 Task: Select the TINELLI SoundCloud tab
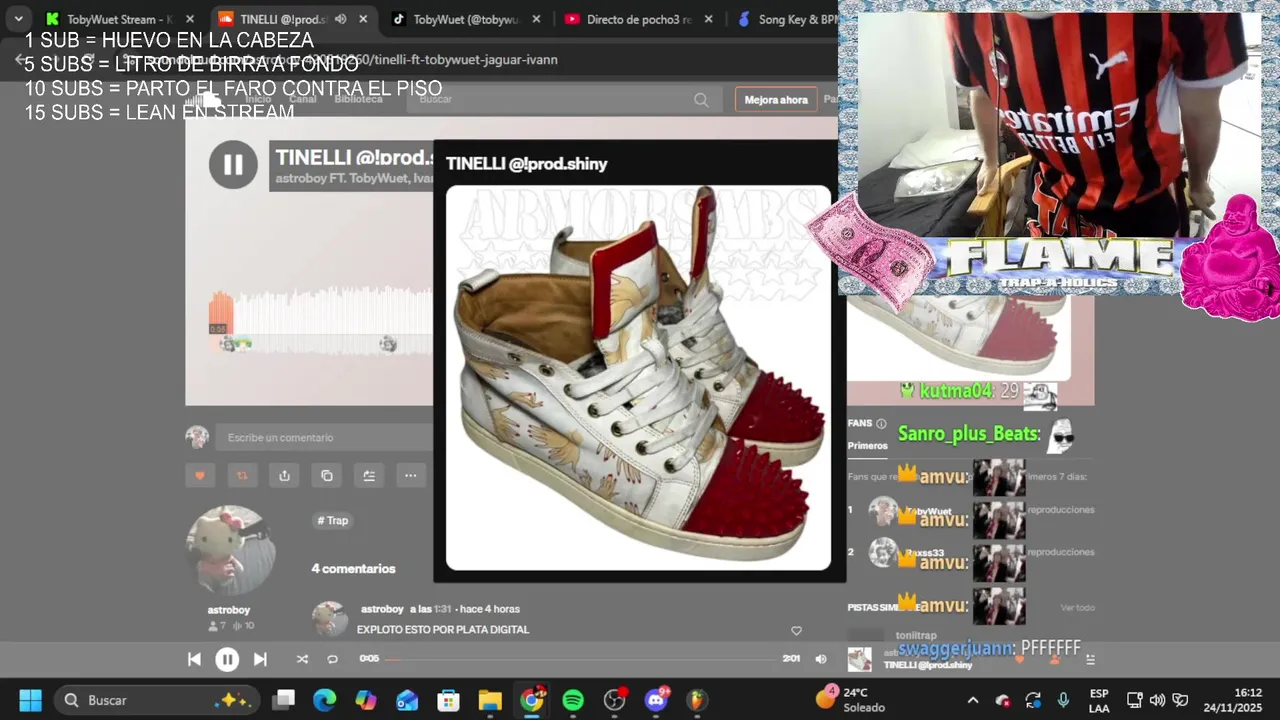click(x=284, y=19)
